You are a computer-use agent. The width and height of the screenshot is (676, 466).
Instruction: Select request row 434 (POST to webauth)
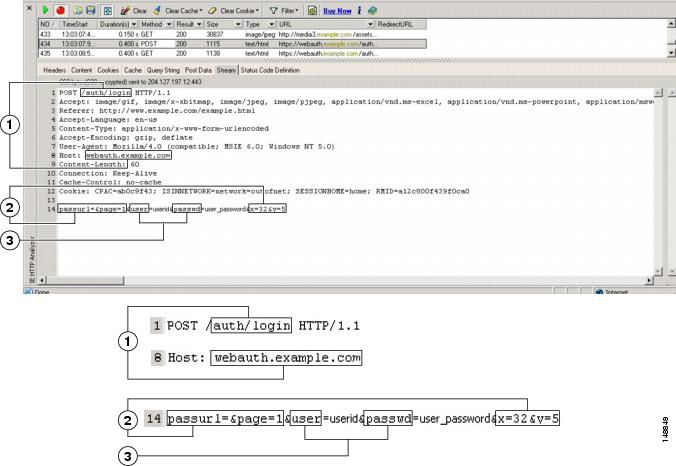point(232,44)
